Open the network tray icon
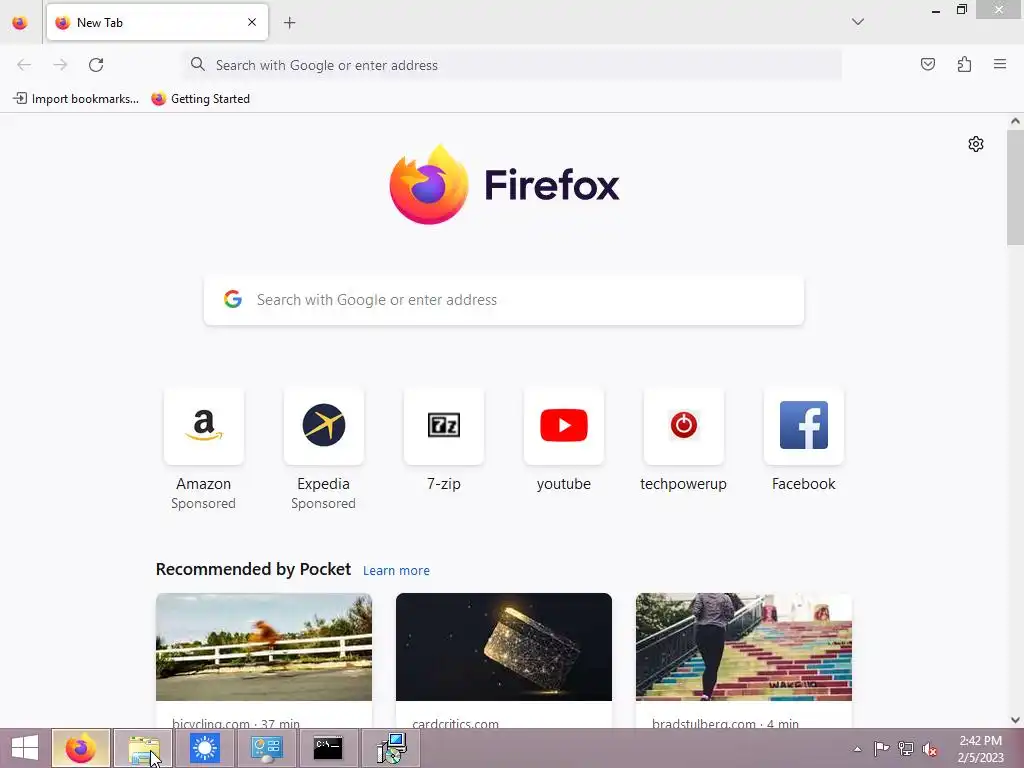The image size is (1024, 768). click(x=905, y=749)
